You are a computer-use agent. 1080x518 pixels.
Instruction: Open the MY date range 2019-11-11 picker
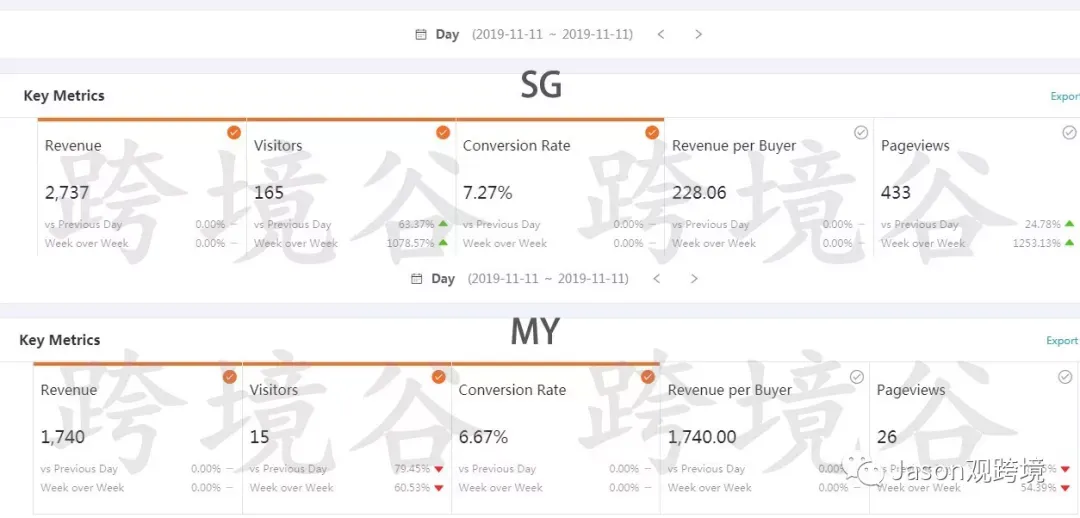[x=548, y=279]
